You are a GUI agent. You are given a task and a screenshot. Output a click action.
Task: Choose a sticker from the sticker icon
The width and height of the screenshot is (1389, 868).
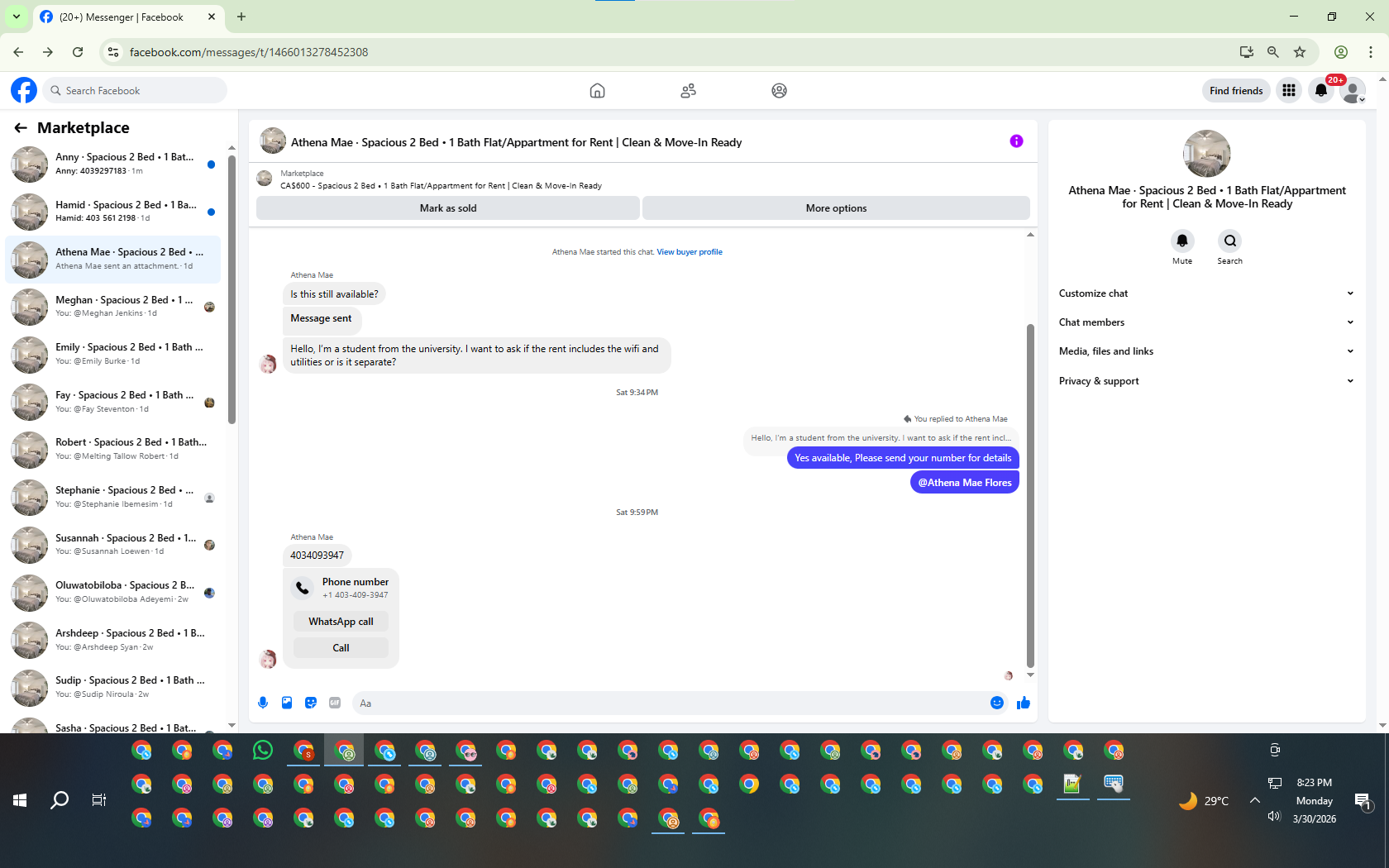[x=311, y=703]
